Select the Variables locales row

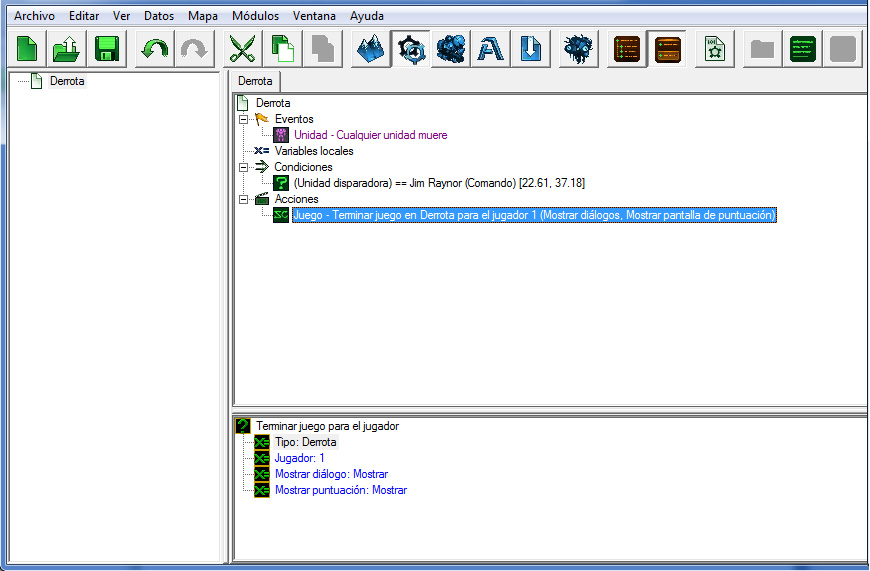point(314,151)
